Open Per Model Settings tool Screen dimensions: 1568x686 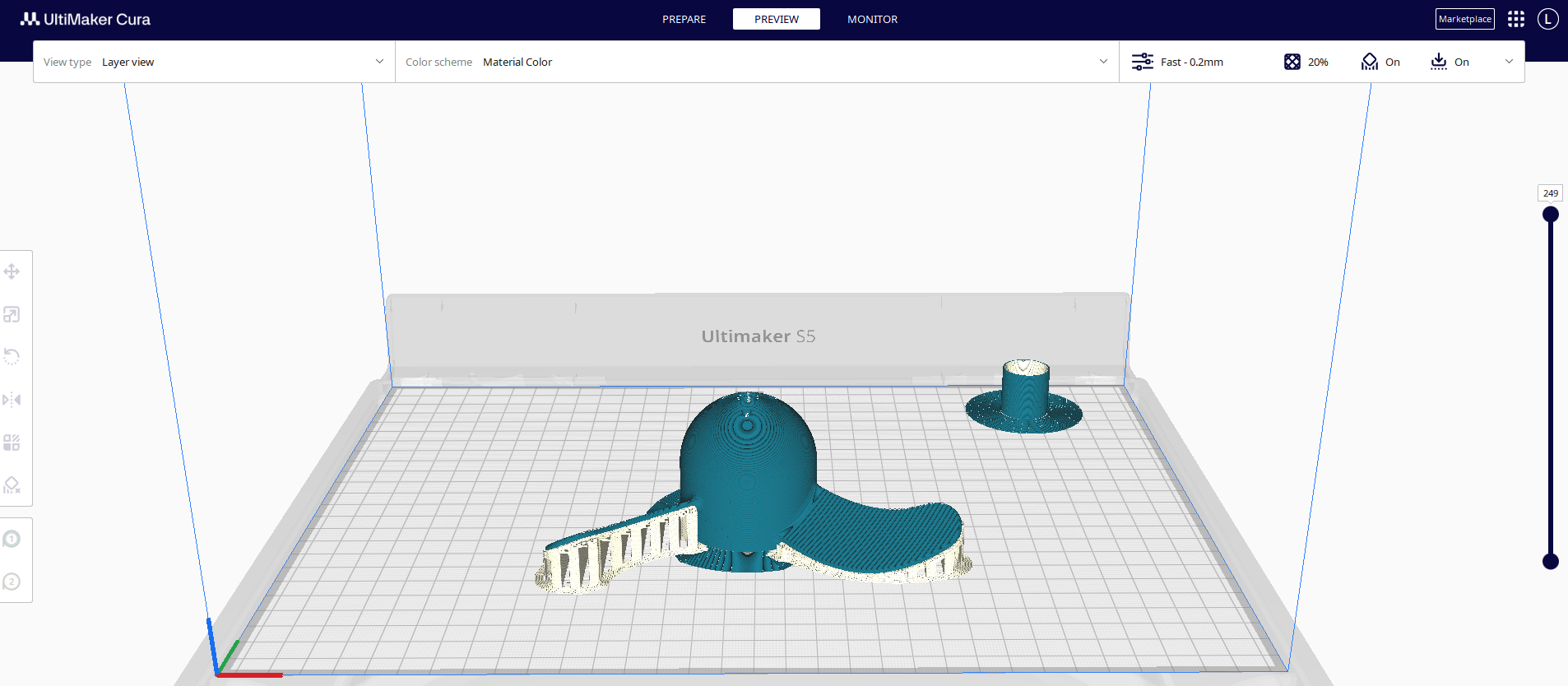[x=12, y=443]
